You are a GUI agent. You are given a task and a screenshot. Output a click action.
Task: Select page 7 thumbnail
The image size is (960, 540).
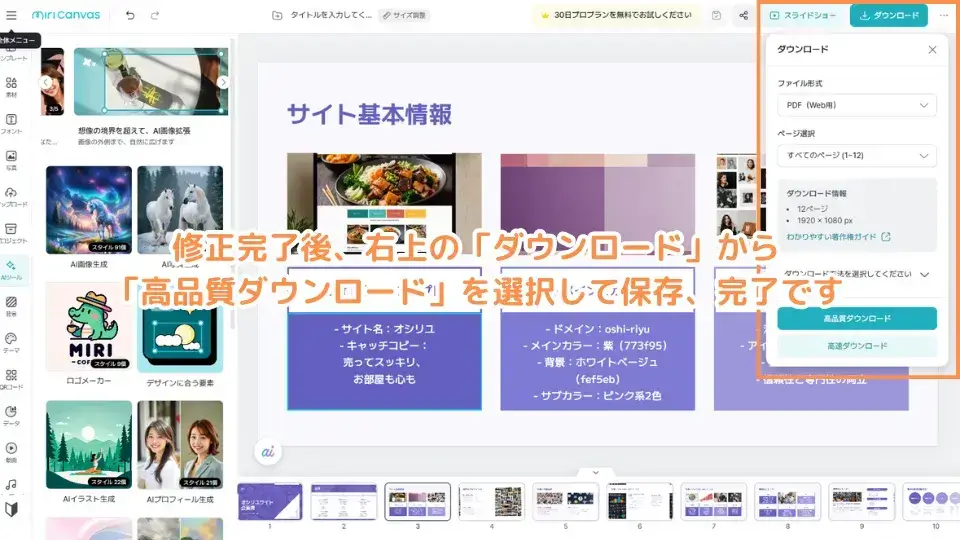[714, 501]
